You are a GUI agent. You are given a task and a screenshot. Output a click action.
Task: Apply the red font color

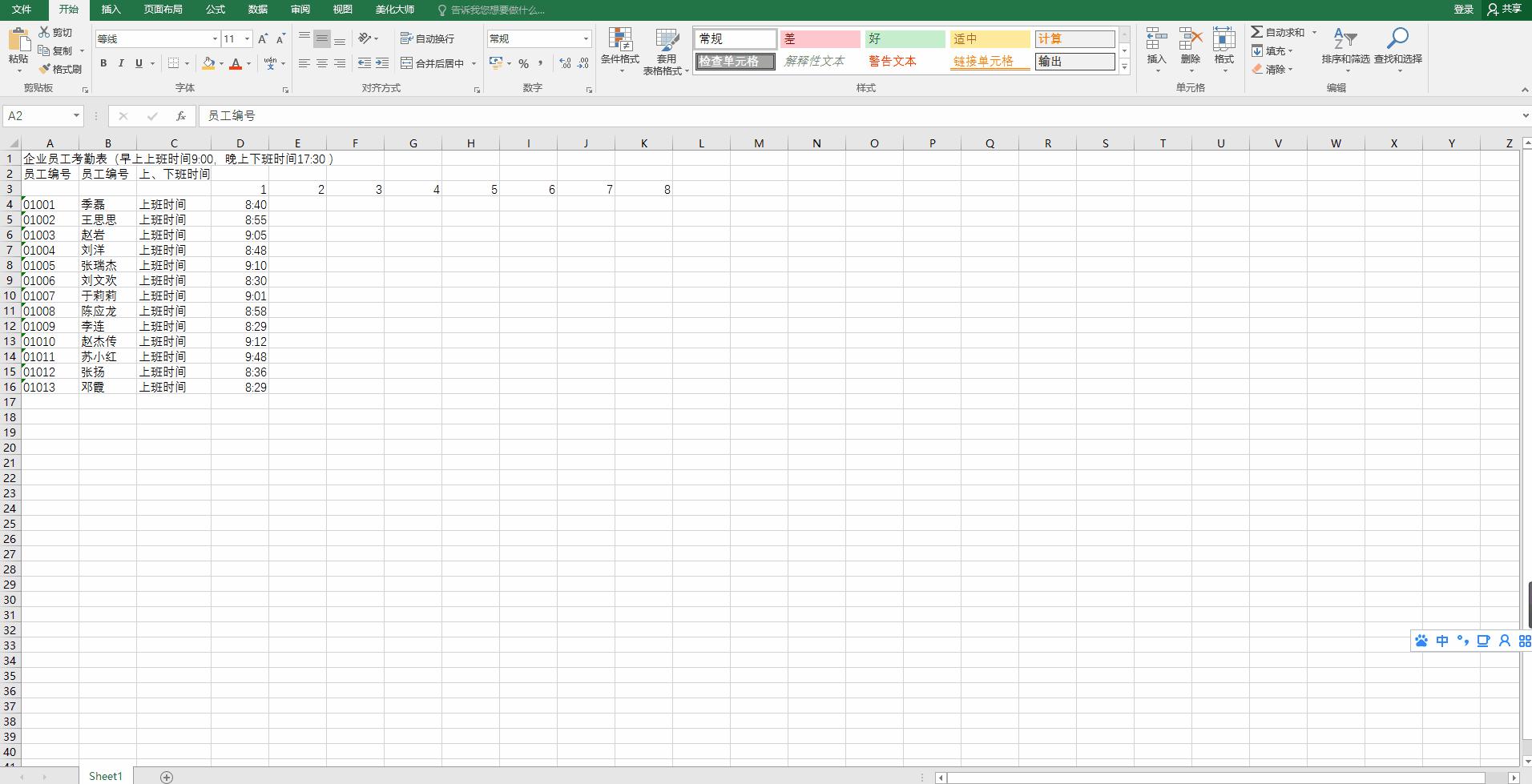[236, 63]
